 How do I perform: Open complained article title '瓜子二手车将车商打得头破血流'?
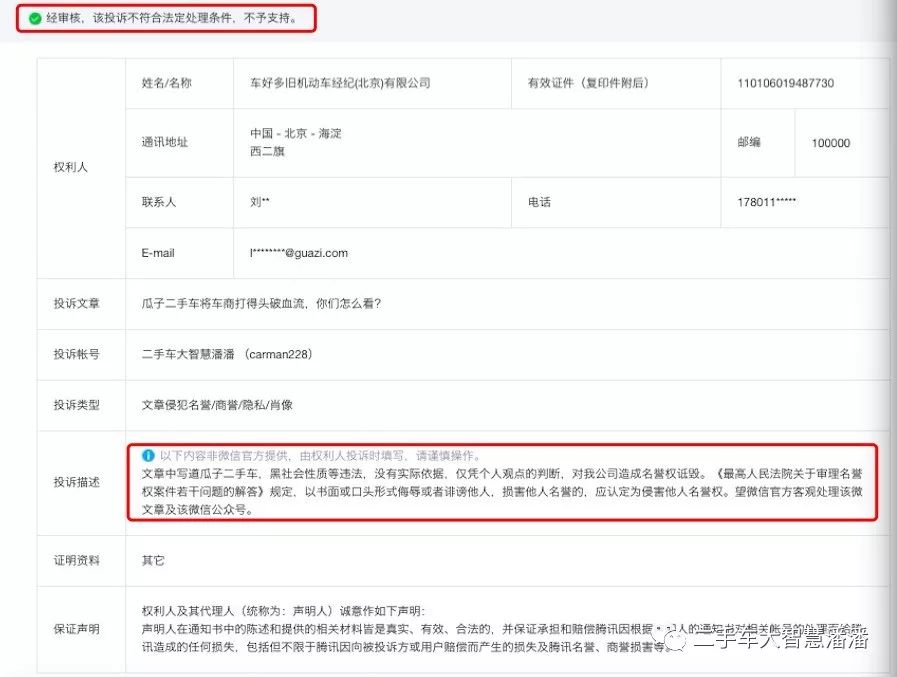pos(223,303)
